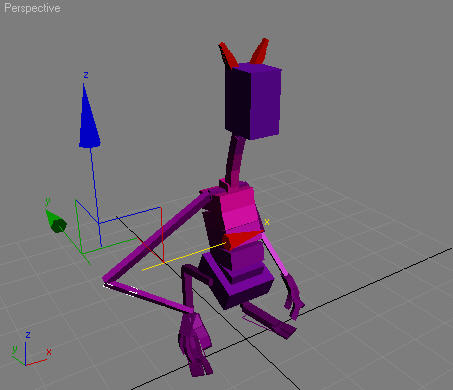The width and height of the screenshot is (453, 390).
Task: Select the left red horn
Action: click(x=229, y=55)
